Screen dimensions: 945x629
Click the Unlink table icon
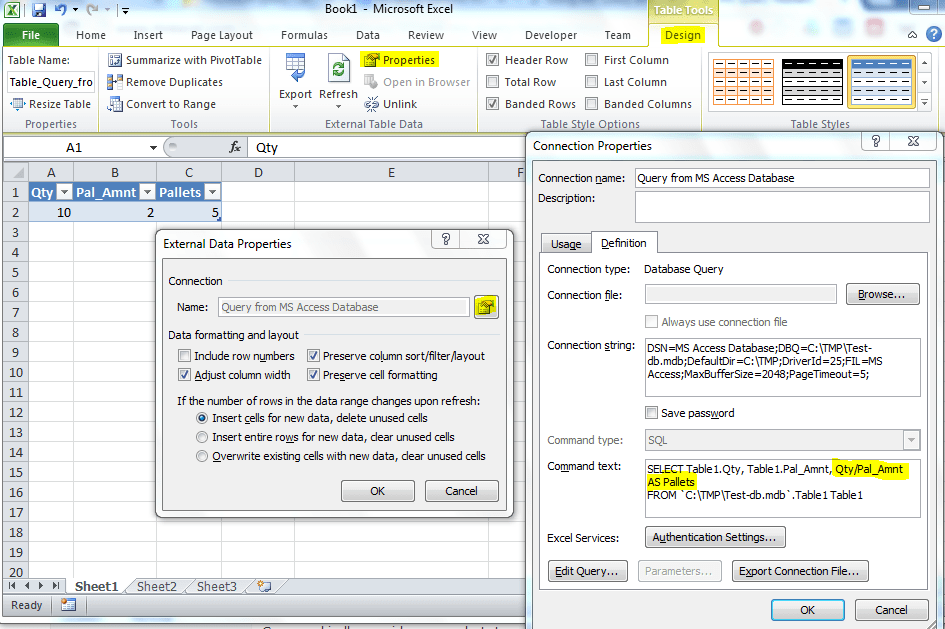(x=371, y=104)
